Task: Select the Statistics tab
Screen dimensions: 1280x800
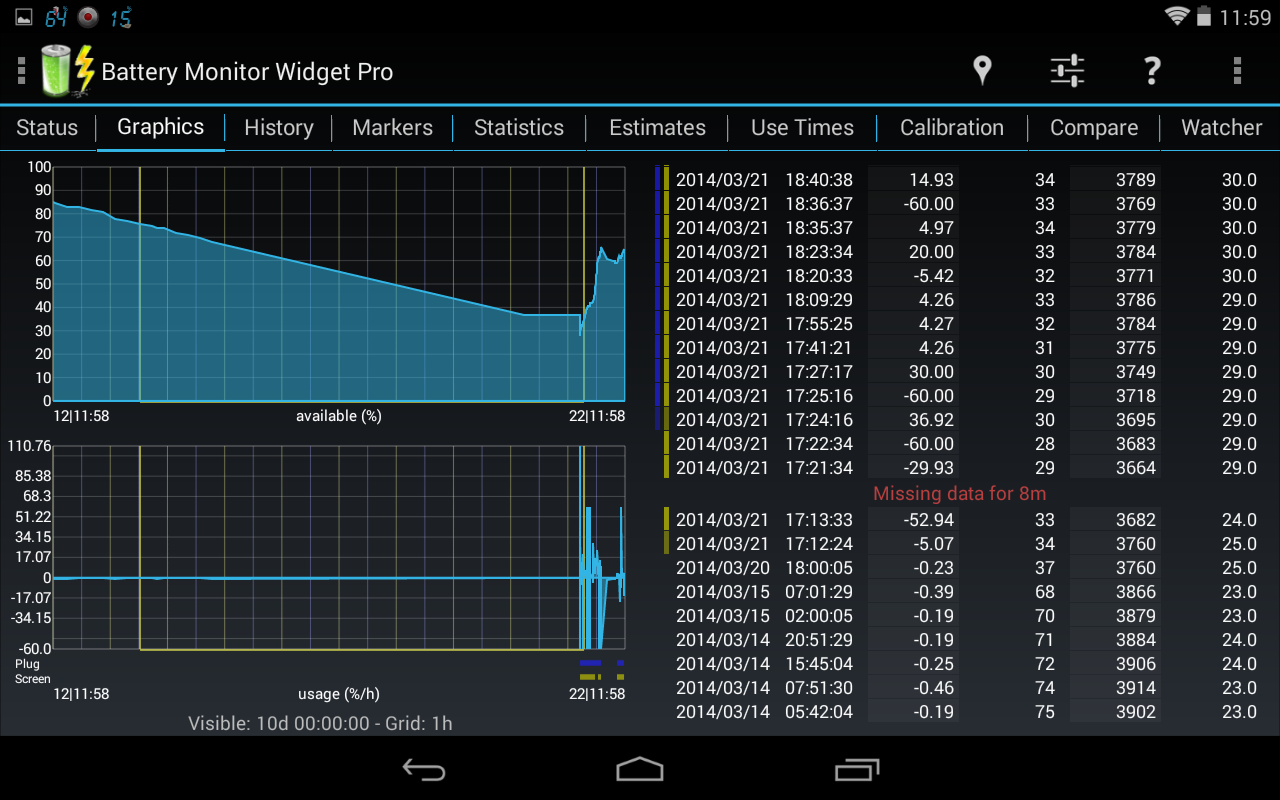Action: pos(519,128)
